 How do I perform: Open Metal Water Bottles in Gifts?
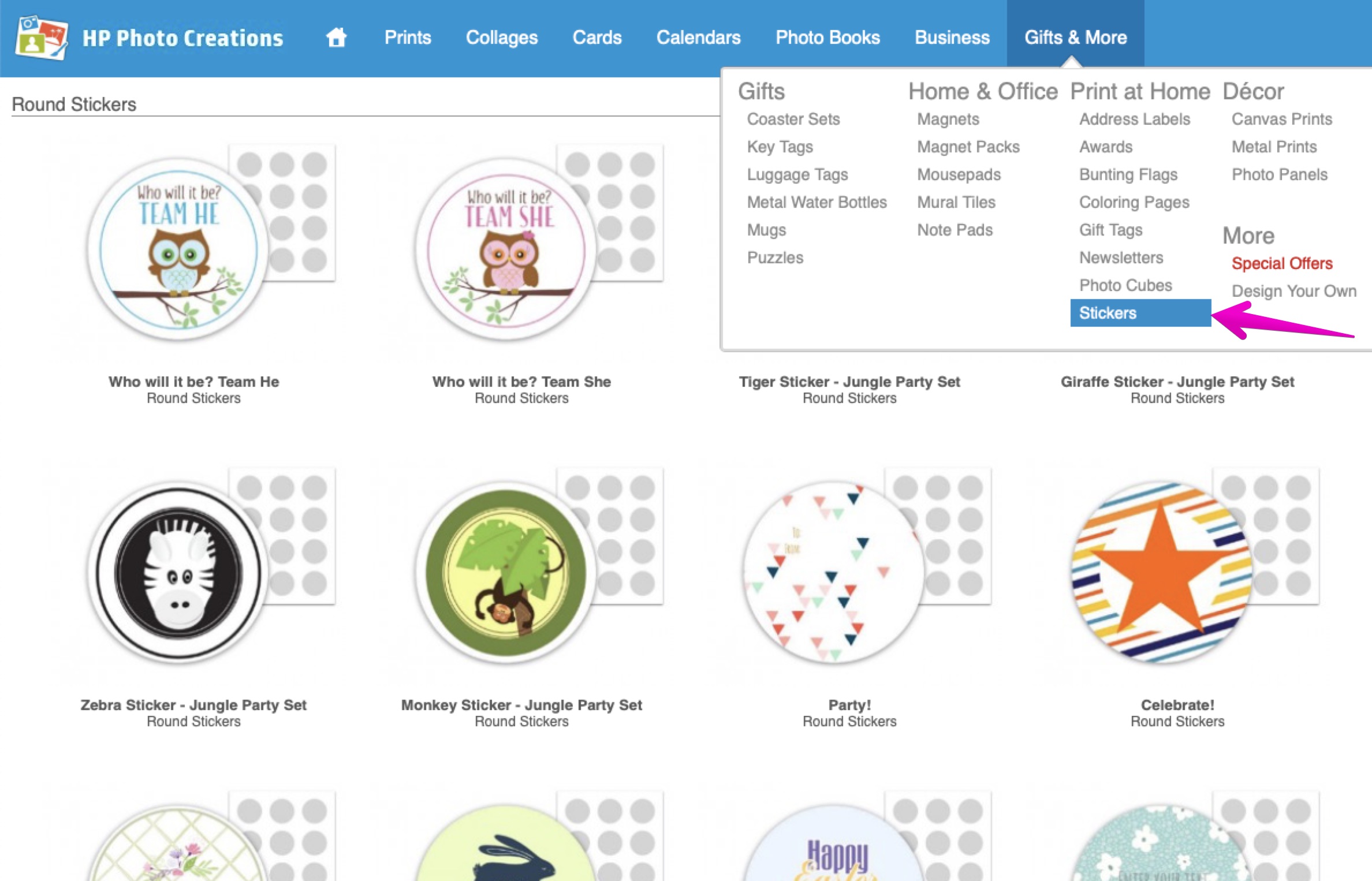tap(817, 202)
